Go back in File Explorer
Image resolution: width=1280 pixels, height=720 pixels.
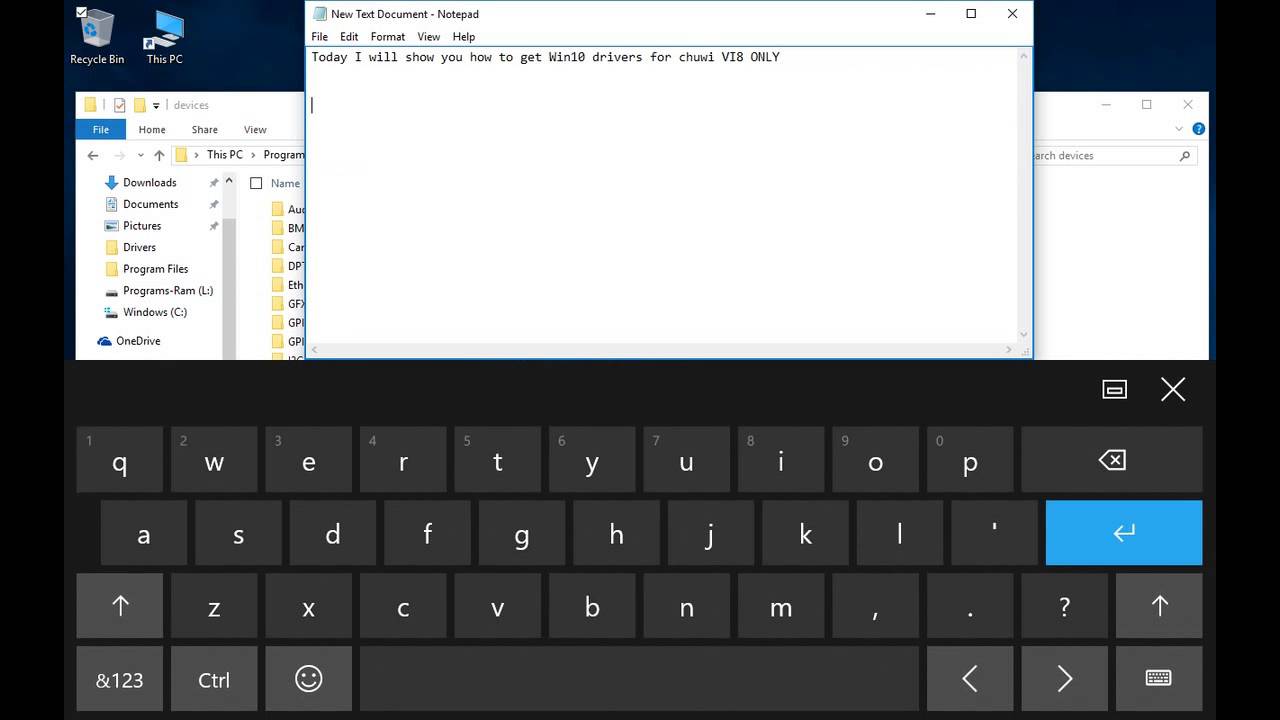[x=93, y=155]
